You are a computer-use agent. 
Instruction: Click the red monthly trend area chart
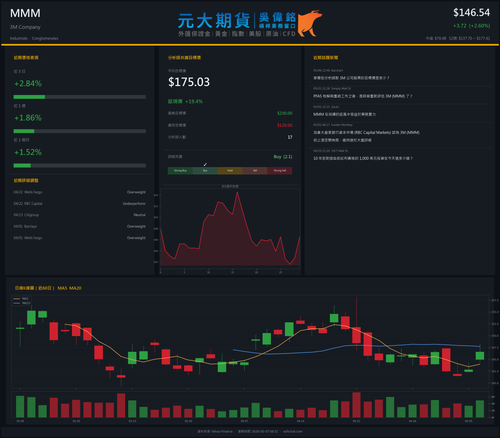(230, 229)
